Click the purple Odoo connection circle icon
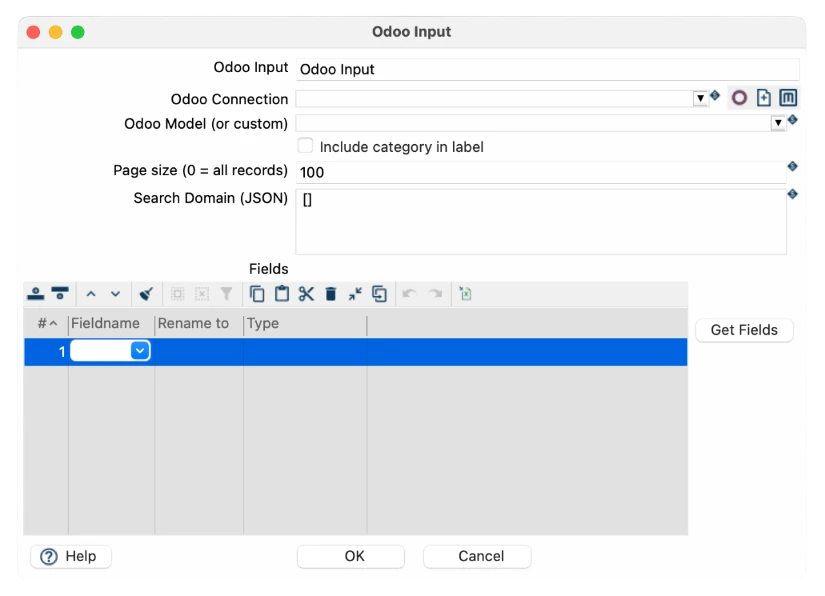The image size is (825, 596). tap(739, 98)
